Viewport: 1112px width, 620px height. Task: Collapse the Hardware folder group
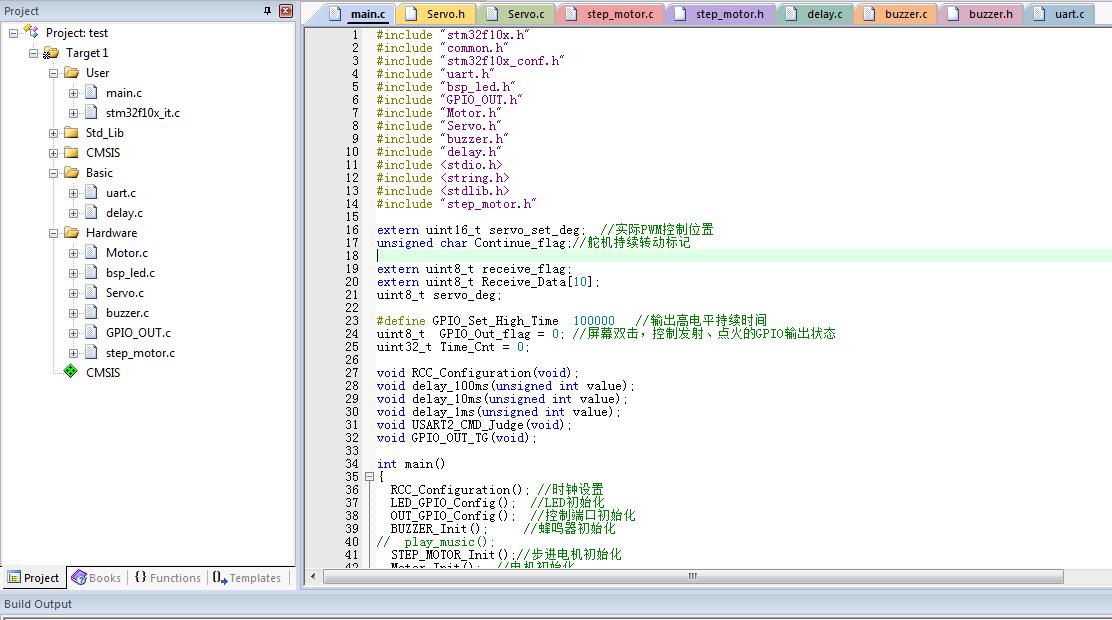pyautogui.click(x=53, y=233)
